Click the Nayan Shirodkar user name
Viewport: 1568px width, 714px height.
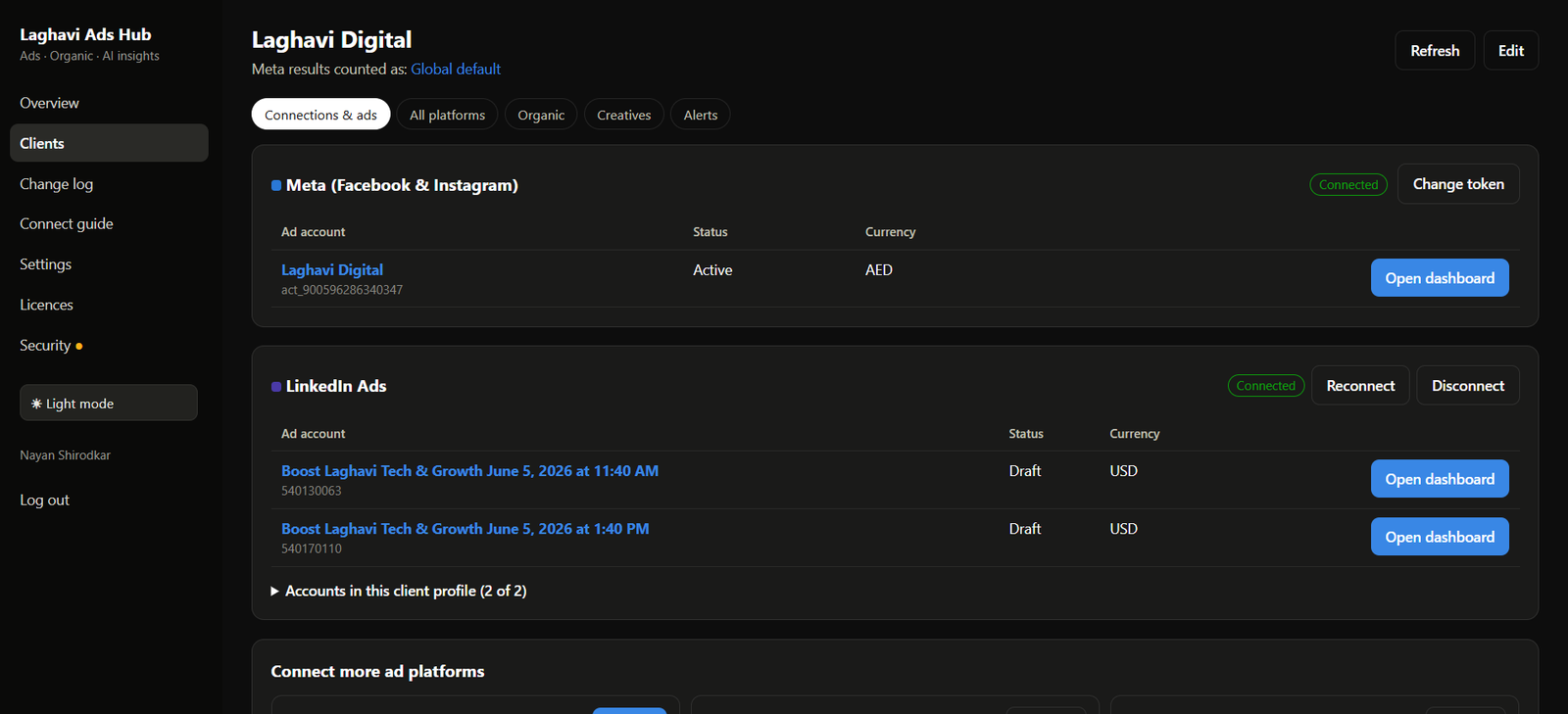pyautogui.click(x=65, y=455)
